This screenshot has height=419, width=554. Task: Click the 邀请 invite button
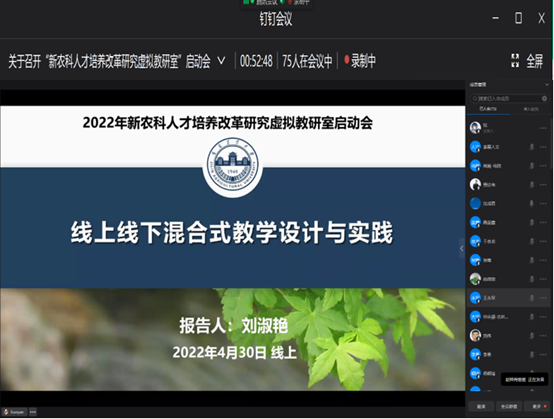click(x=481, y=406)
